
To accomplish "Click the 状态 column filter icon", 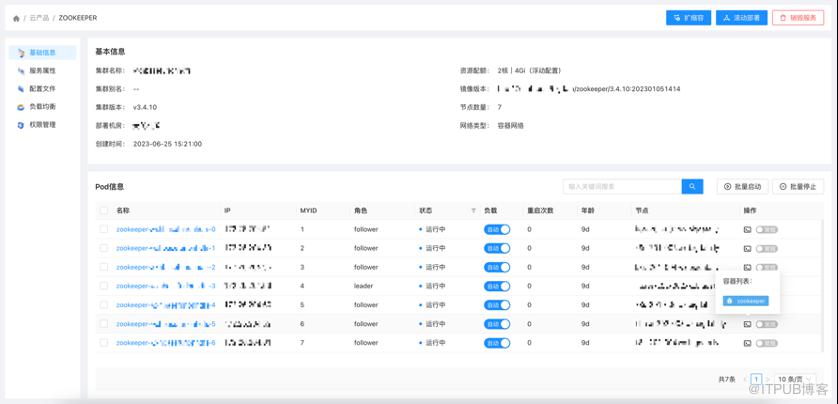I will (x=473, y=211).
